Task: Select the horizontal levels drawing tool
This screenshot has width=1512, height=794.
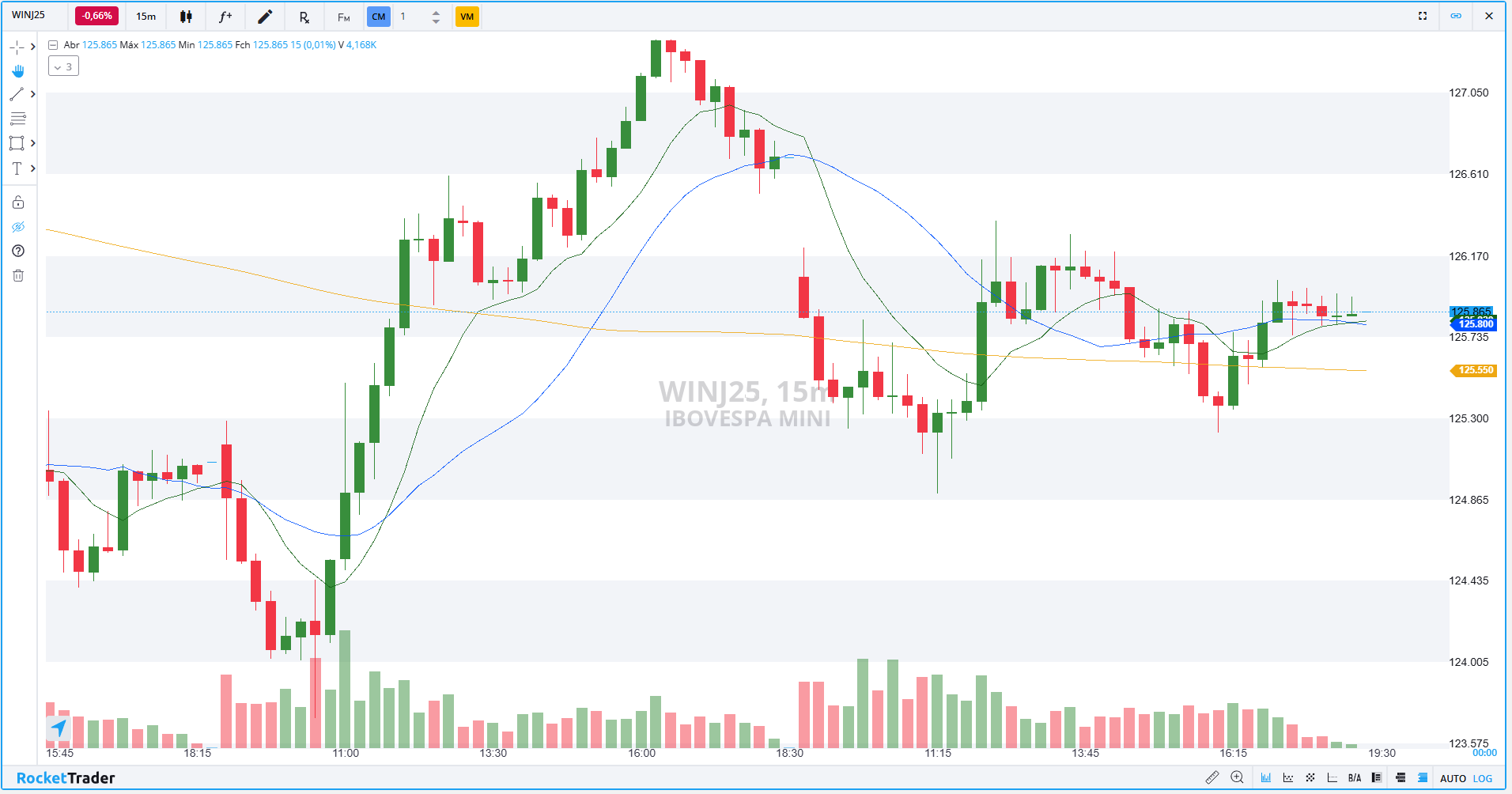Action: (17, 119)
